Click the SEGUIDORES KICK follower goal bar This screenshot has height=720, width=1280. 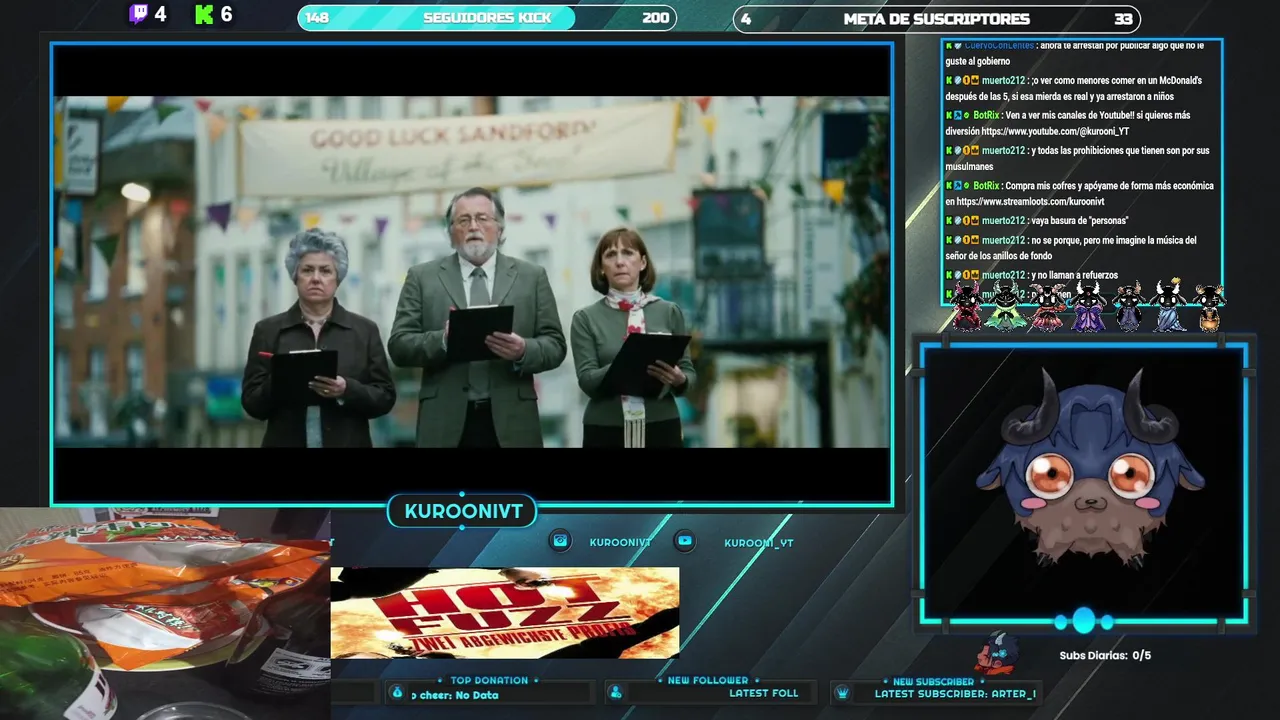click(487, 18)
